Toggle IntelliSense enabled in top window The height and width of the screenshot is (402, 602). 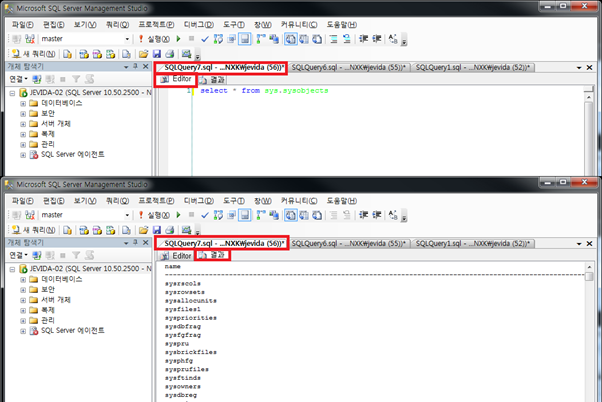[245, 39]
